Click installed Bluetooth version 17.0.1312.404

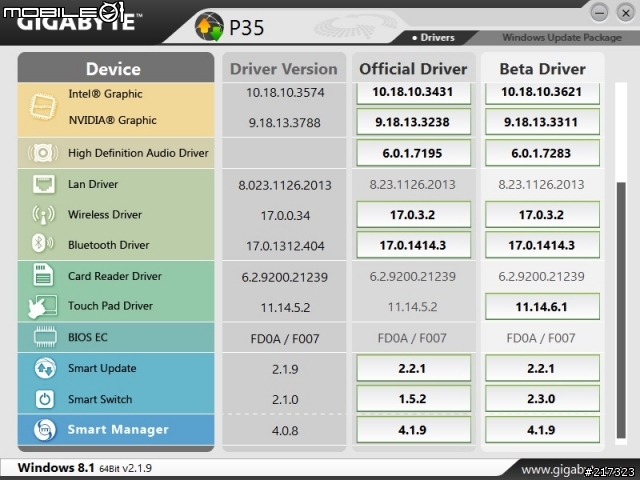[285, 246]
